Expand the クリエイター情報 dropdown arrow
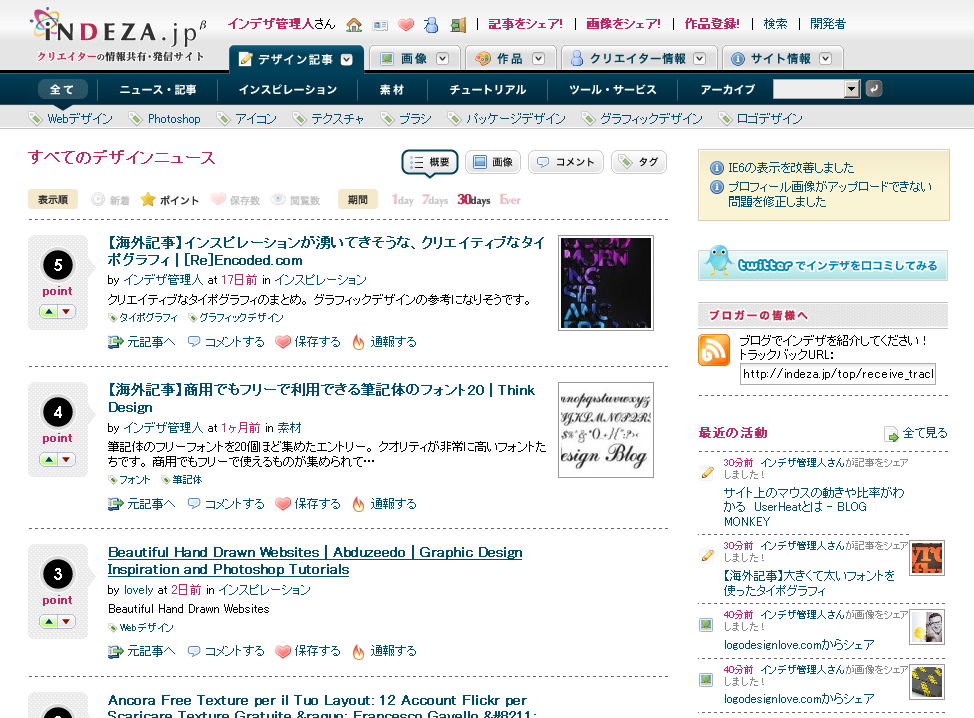974x718 pixels. (699, 58)
